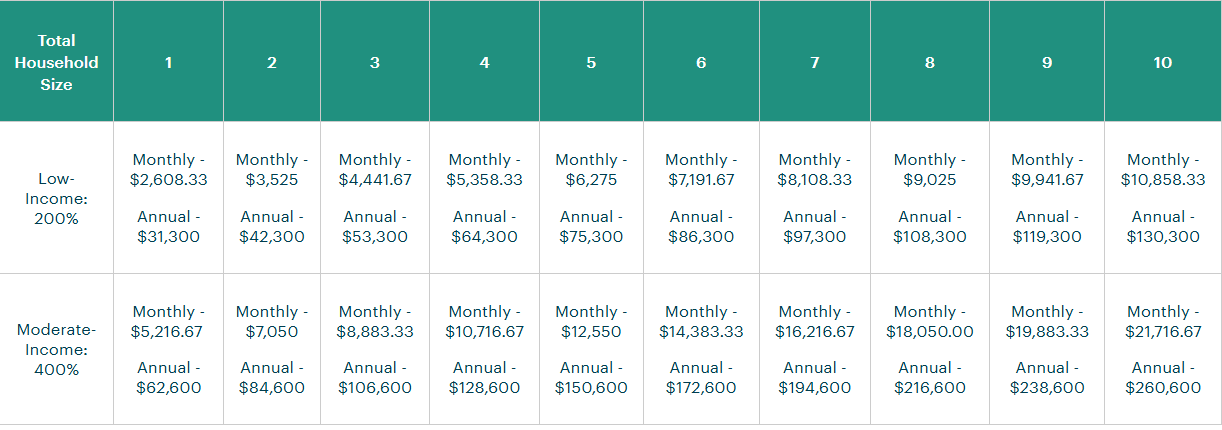The height and width of the screenshot is (430, 1222).
Task: Select moderate-income cell with annual $62,600
Action: 168,350
